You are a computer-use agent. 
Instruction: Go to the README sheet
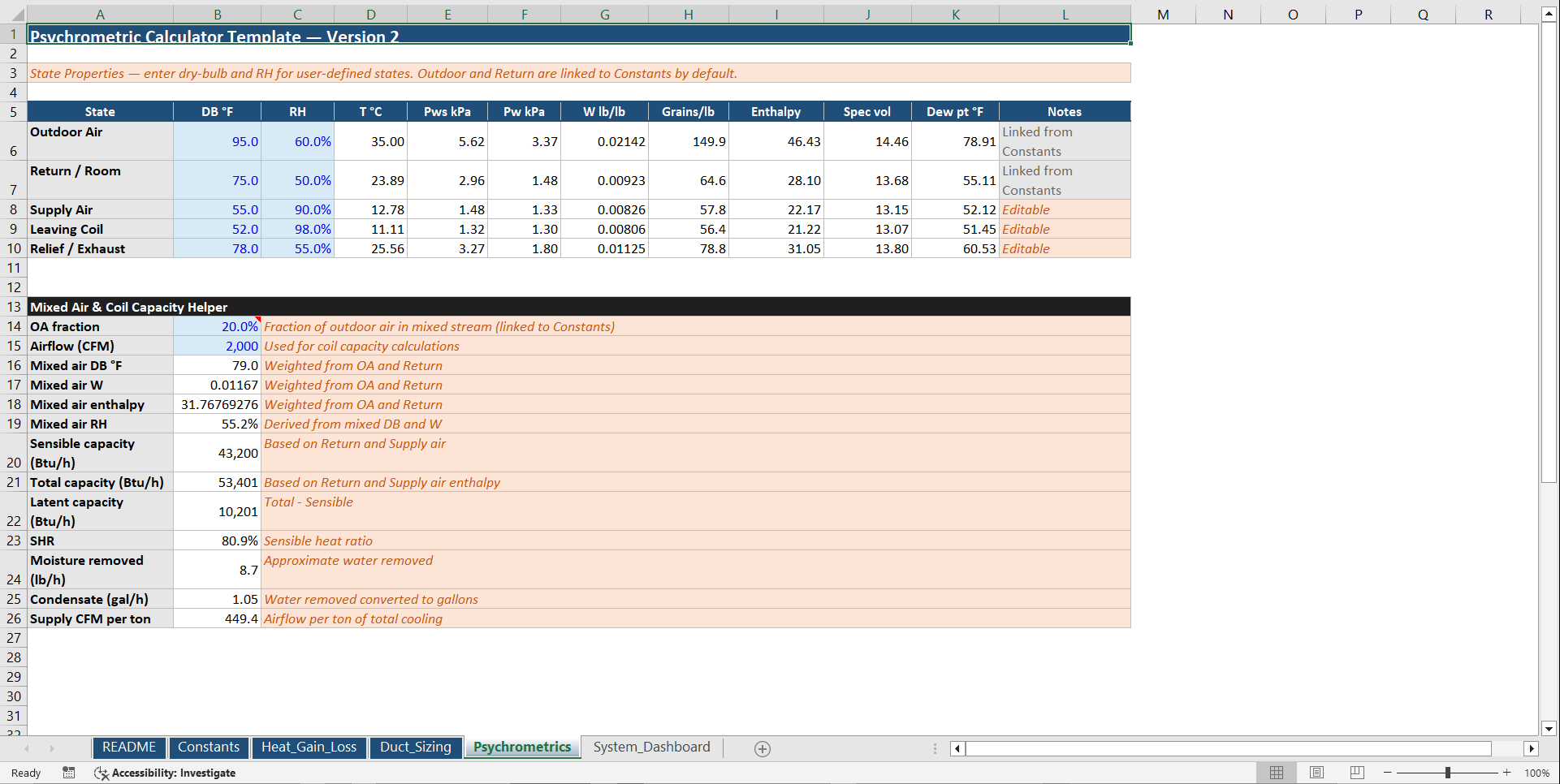(x=128, y=747)
